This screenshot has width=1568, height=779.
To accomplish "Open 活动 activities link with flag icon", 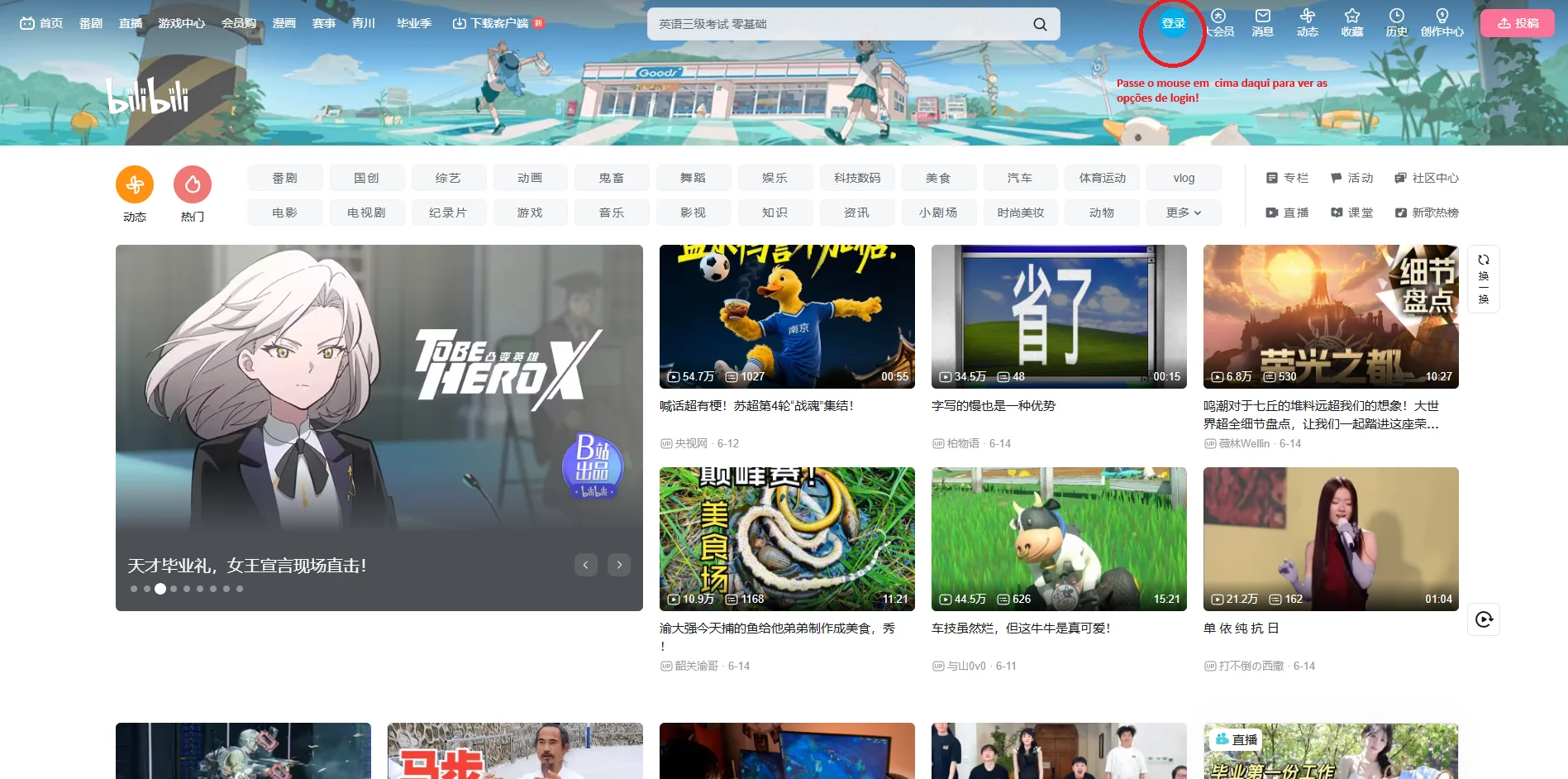I will [1351, 178].
